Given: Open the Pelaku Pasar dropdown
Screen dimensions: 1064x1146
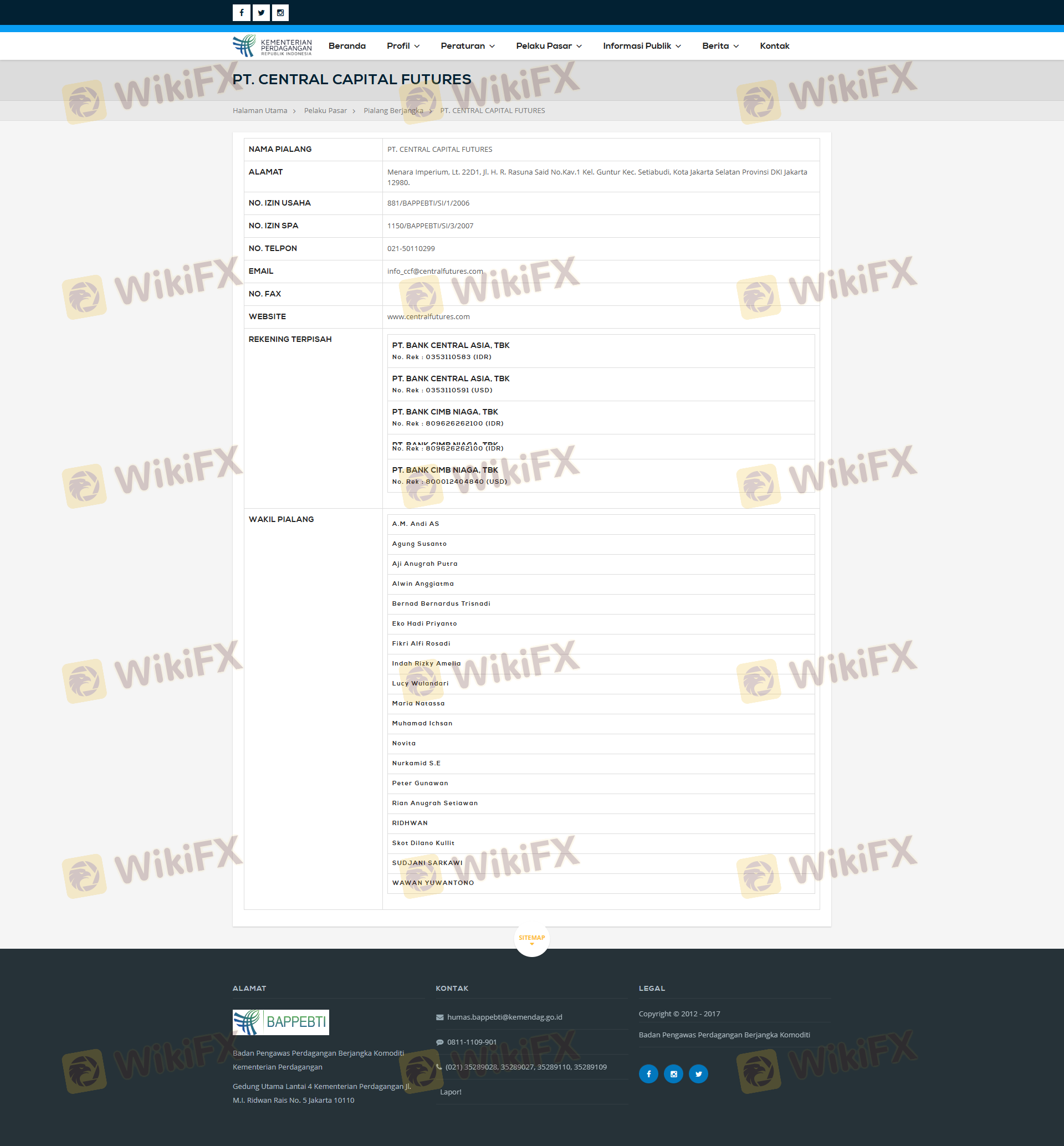Looking at the screenshot, I should 548,46.
